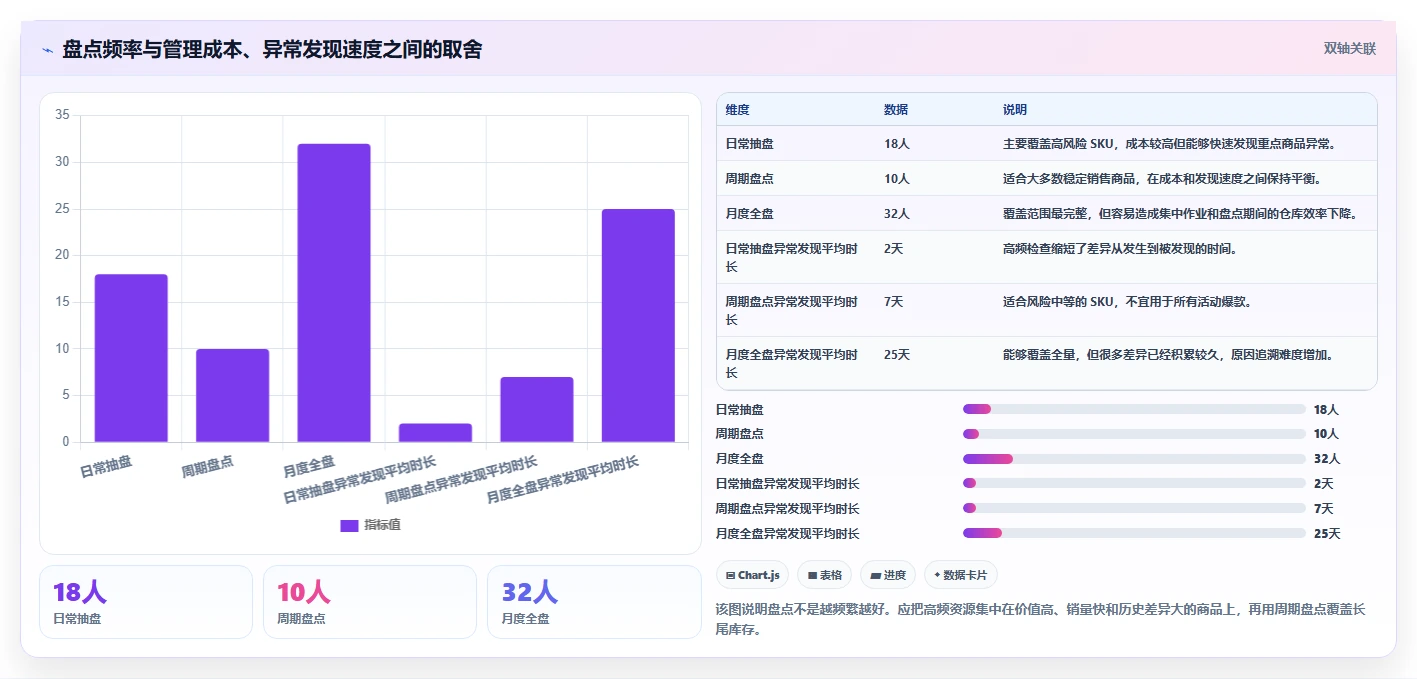1417x679 pixels.
Task: Click the 月度全盘异常发现平均时长 label in the progress list
Action: [787, 534]
